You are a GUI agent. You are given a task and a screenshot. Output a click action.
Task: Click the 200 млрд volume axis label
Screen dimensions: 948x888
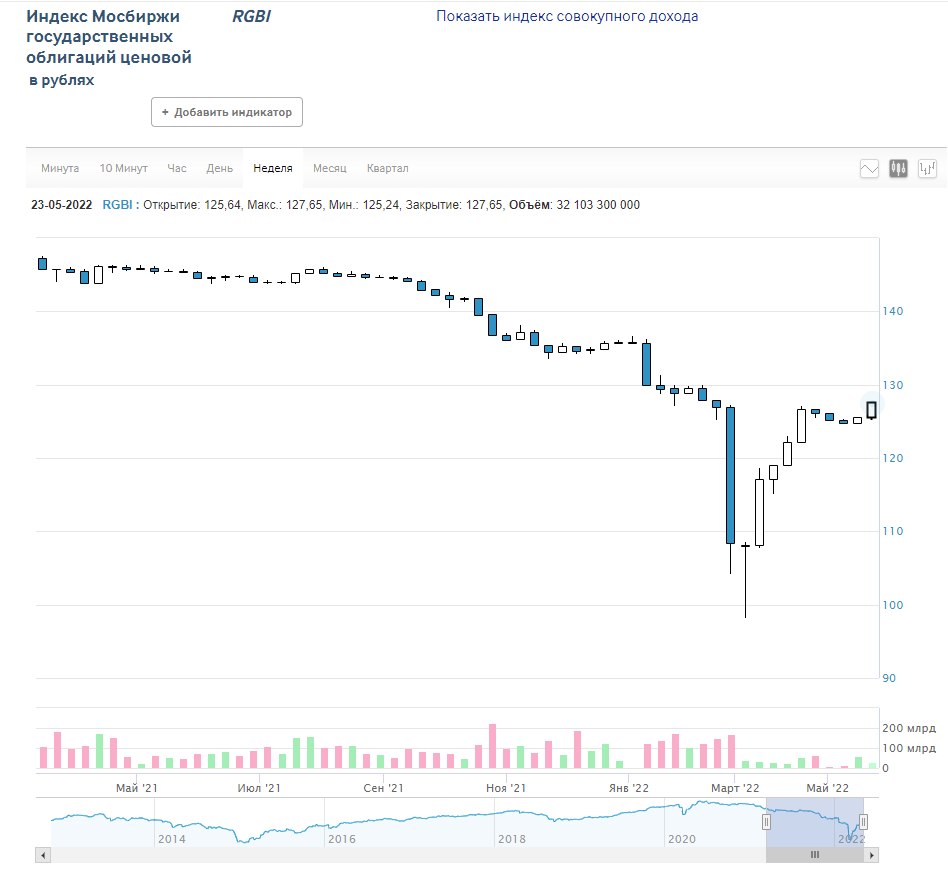pyautogui.click(x=909, y=728)
